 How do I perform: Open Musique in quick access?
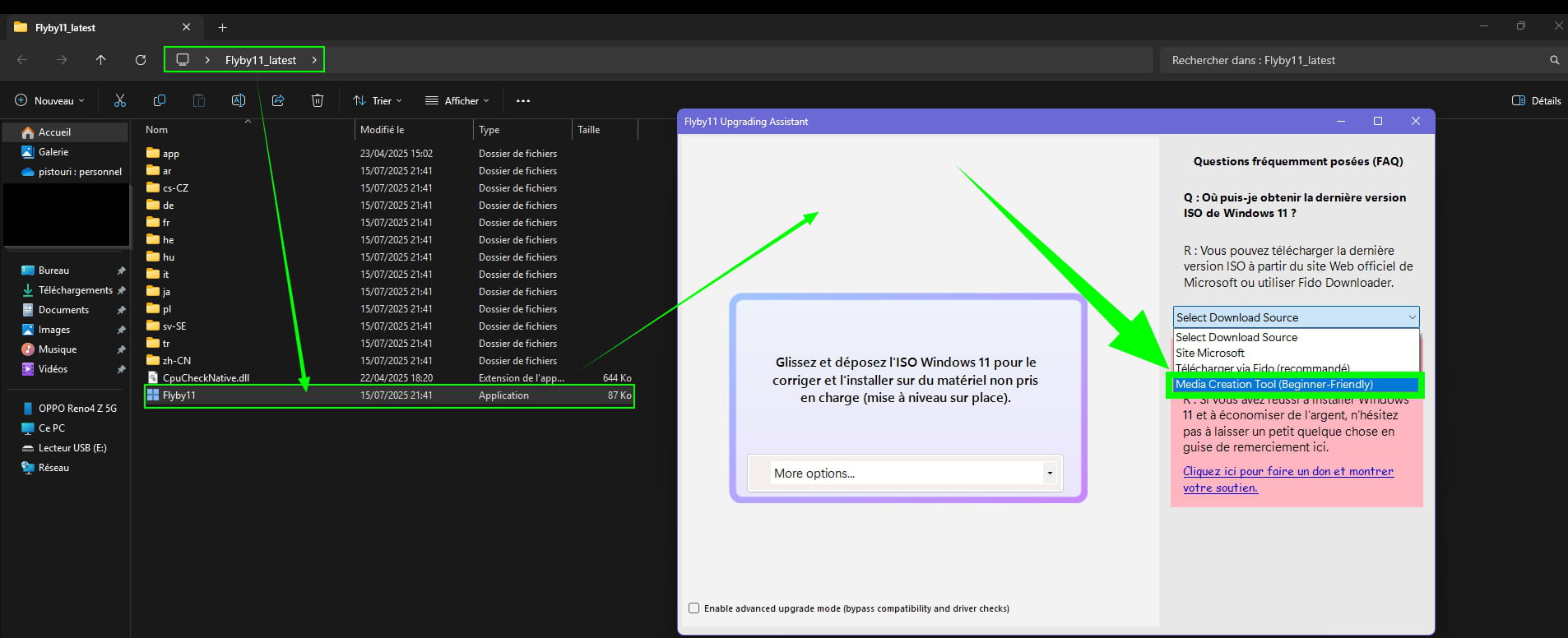tap(49, 349)
